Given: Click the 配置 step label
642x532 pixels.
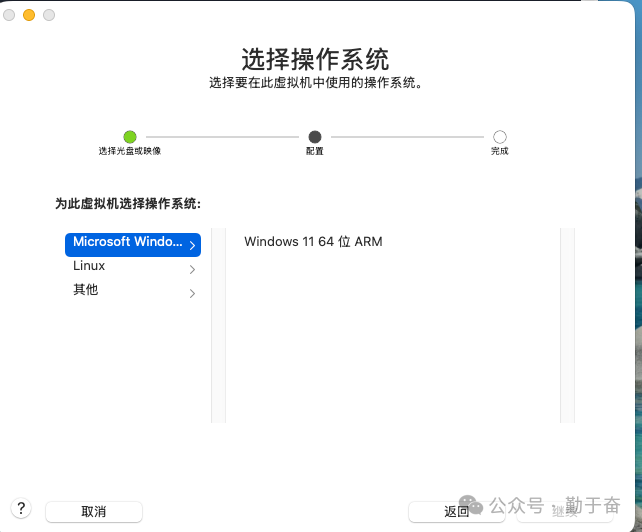Looking at the screenshot, I should [x=315, y=151].
